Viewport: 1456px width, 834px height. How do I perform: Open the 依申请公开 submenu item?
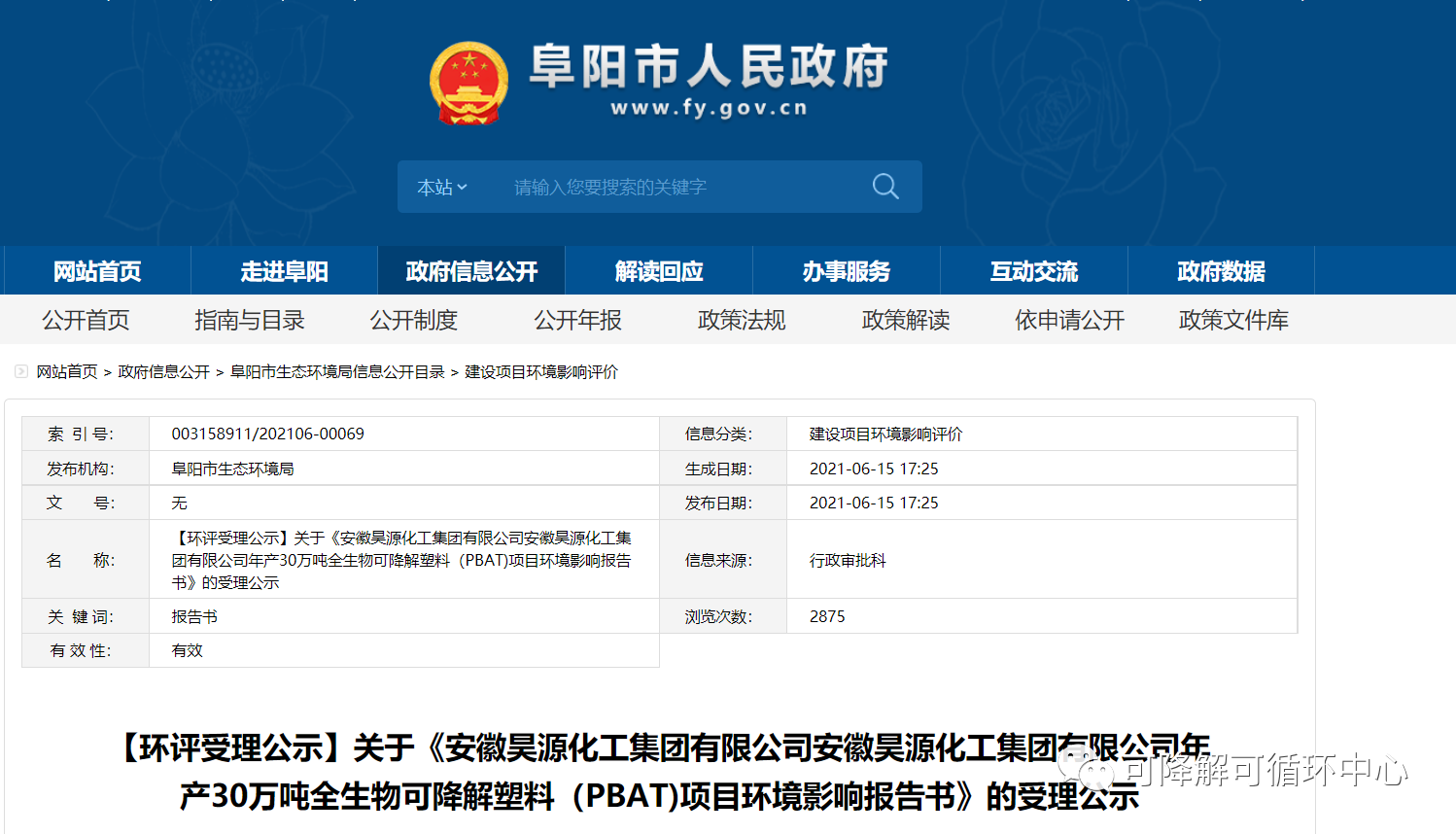(x=1070, y=320)
